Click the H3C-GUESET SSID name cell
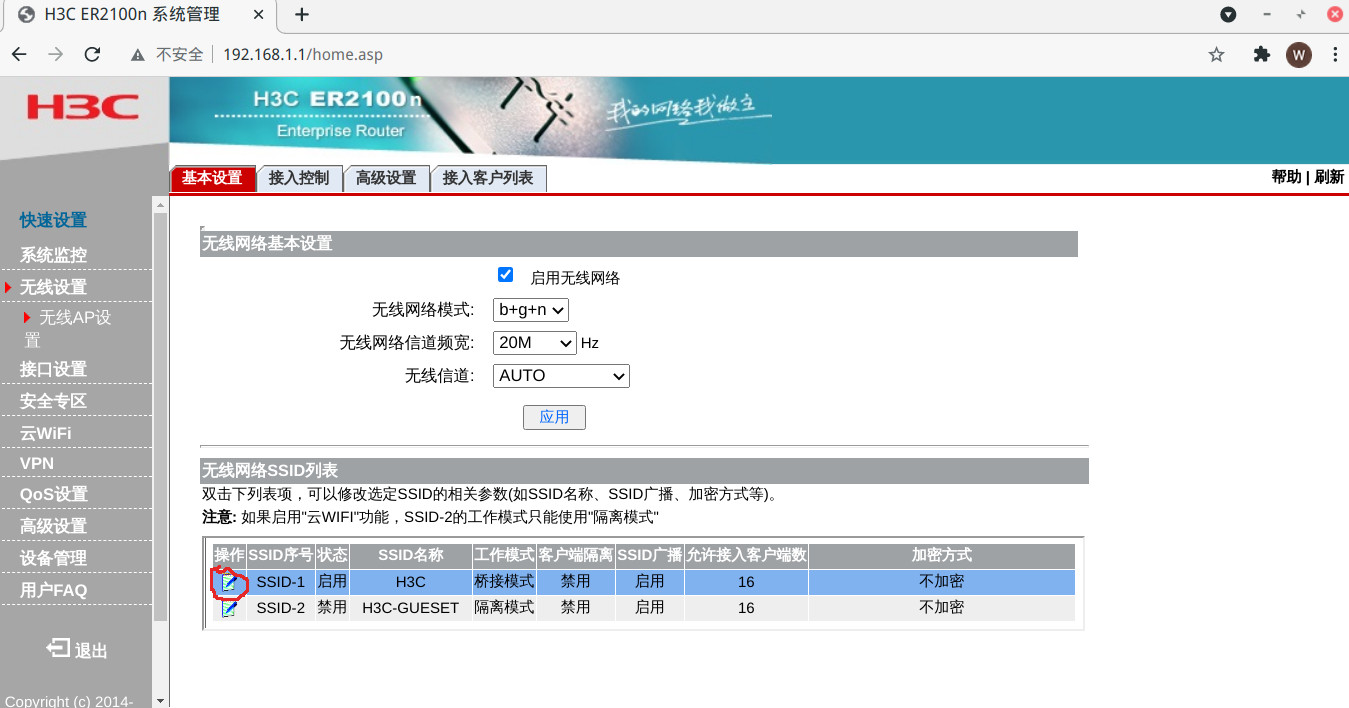The width and height of the screenshot is (1349, 708). coord(410,608)
